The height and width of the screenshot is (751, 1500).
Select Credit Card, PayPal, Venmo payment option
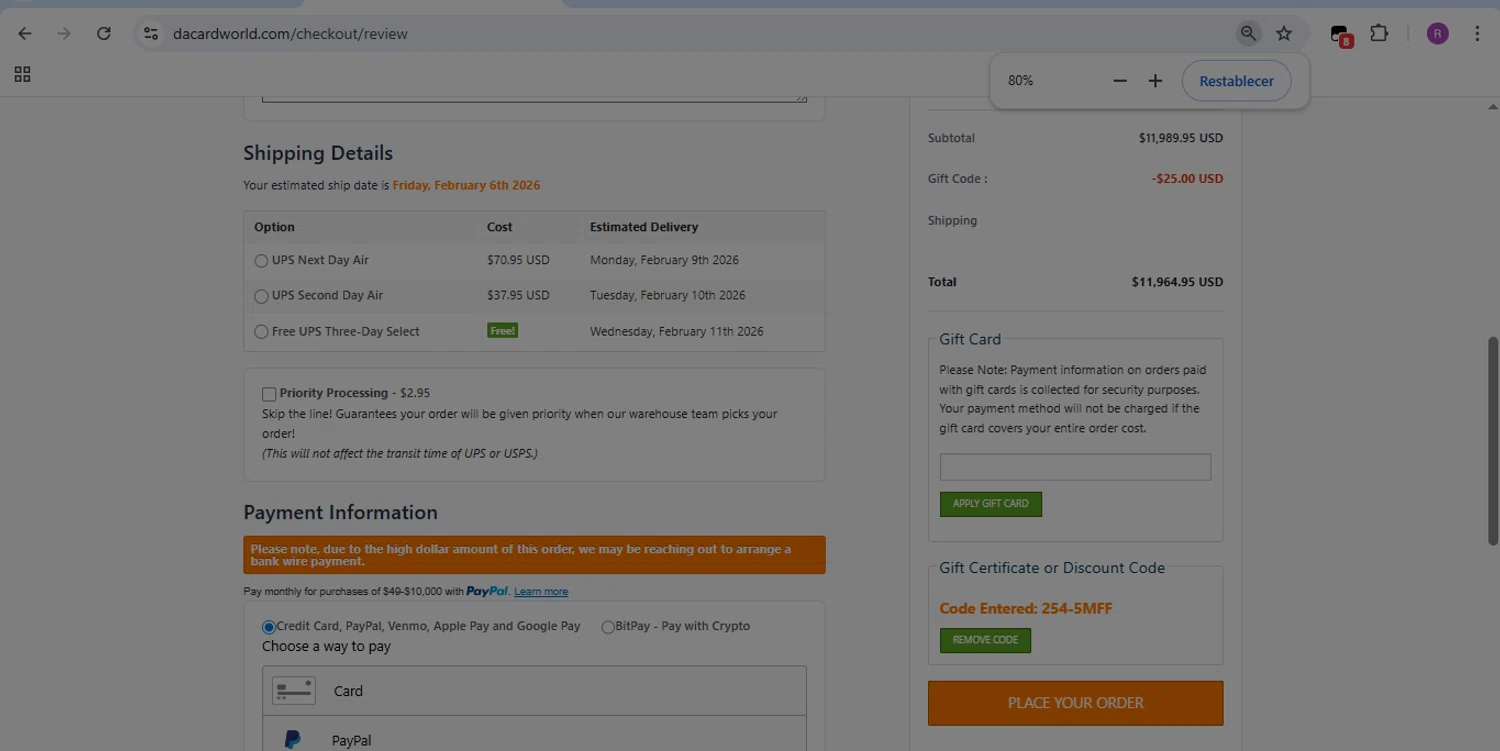pyautogui.click(x=269, y=627)
